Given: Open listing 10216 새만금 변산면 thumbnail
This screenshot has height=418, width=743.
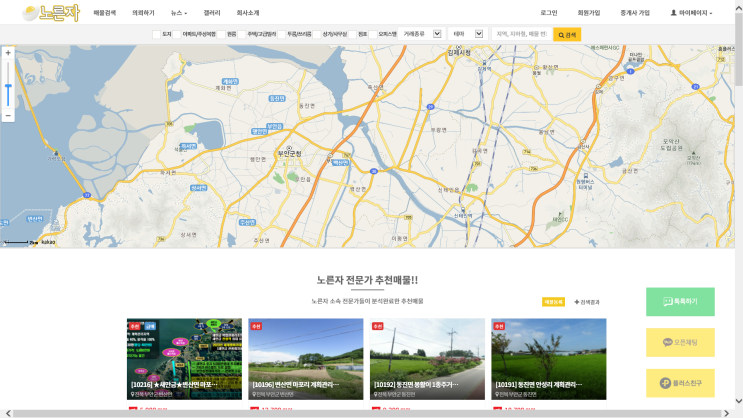Looking at the screenshot, I should (184, 359).
